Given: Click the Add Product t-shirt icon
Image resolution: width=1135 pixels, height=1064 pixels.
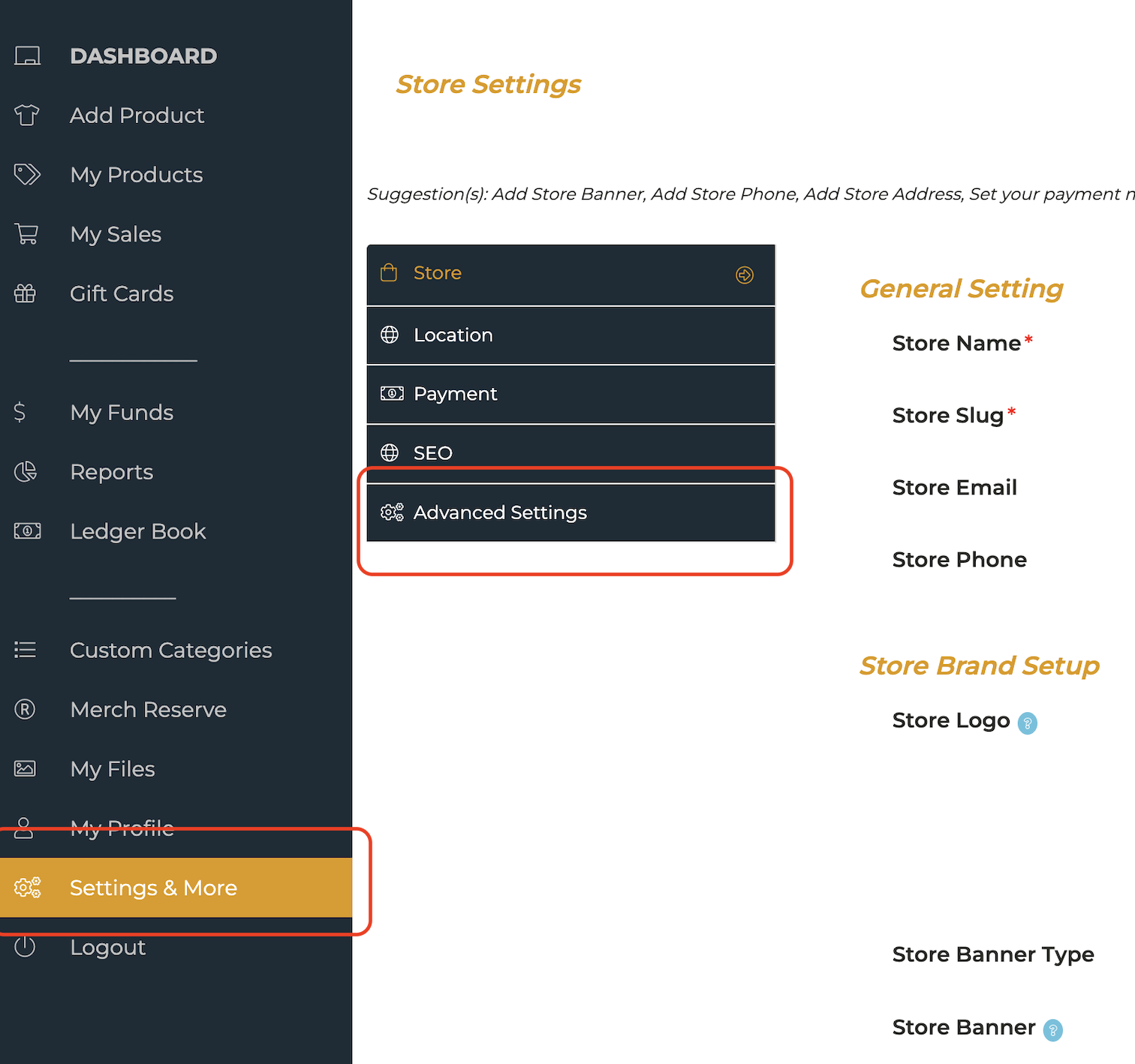Looking at the screenshot, I should click(27, 116).
